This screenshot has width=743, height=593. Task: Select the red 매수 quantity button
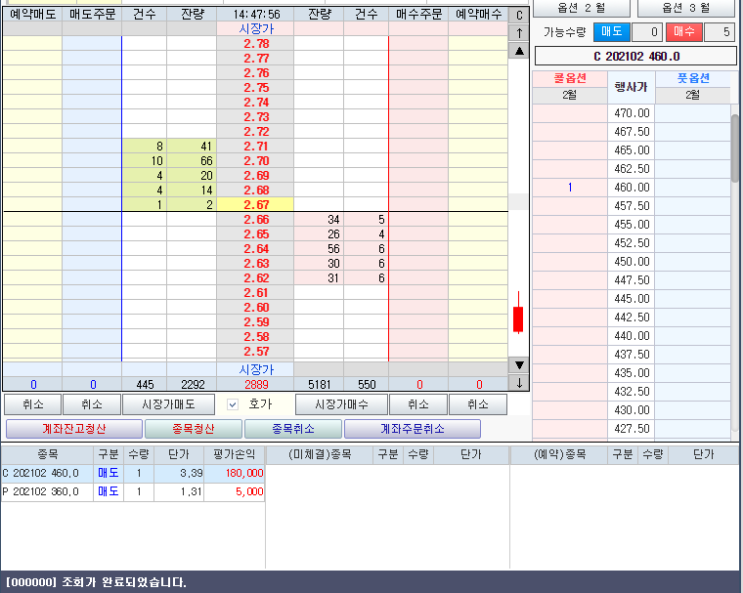(x=684, y=32)
